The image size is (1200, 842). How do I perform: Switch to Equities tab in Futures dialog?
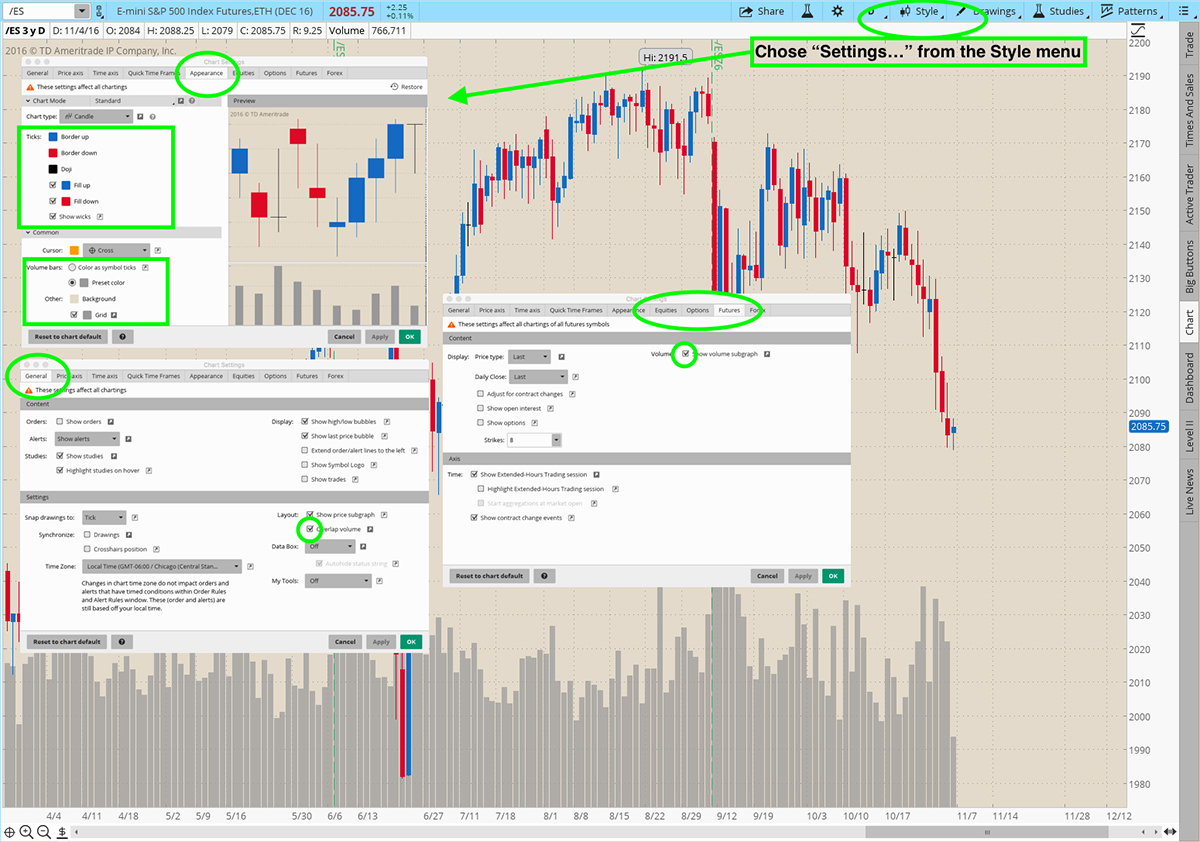click(666, 310)
